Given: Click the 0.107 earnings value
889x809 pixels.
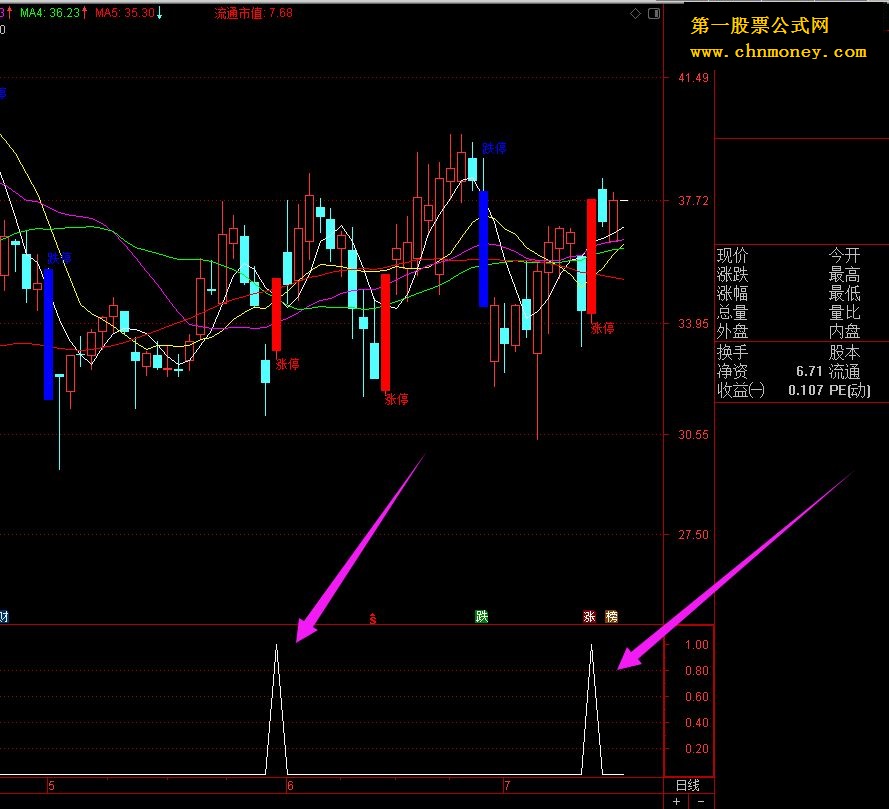Looking at the screenshot, I should (806, 390).
